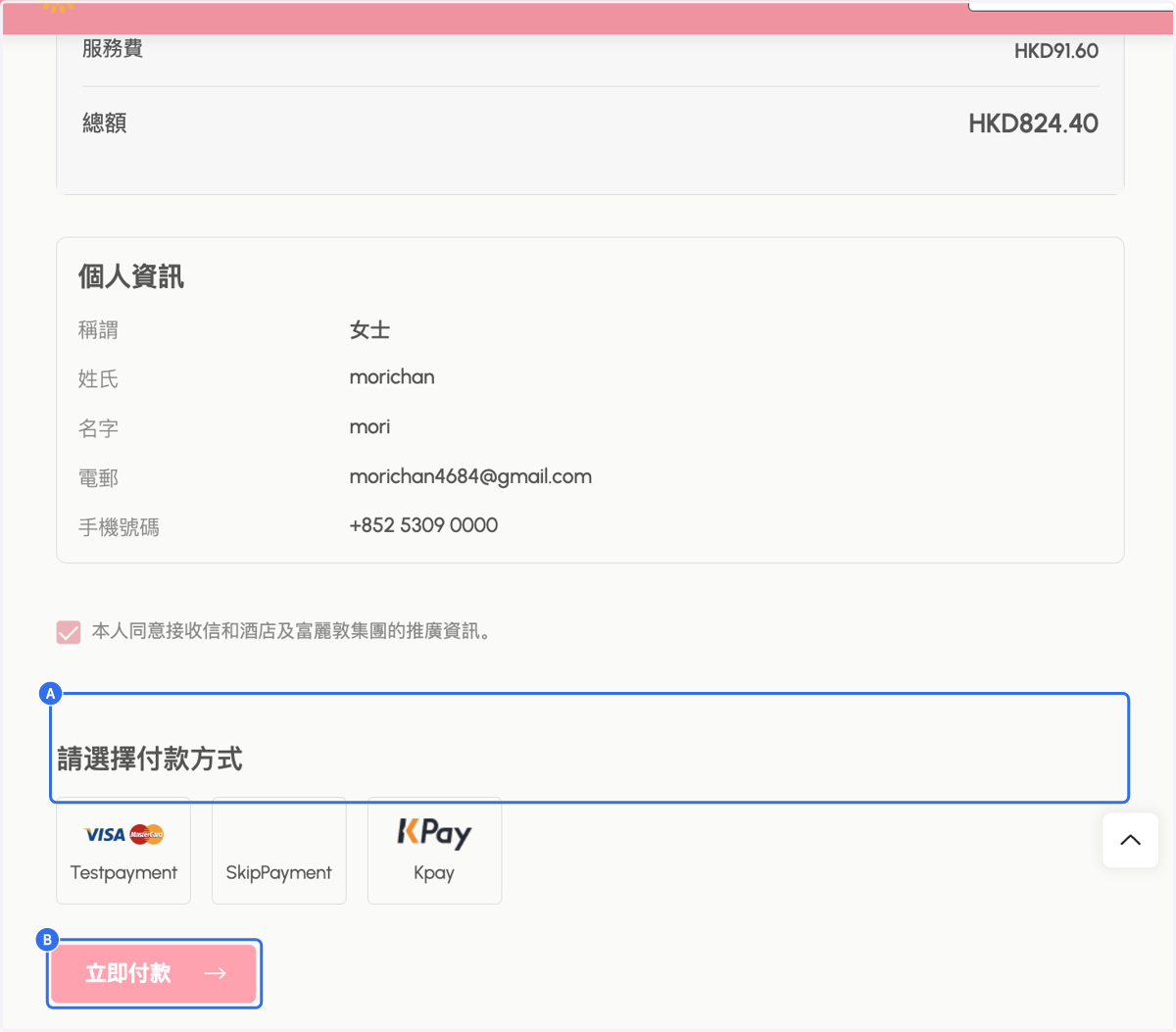Screen dimensions: 1176x1032
Task: Select Testpayment Visa Mastercard option
Action: 123,851
